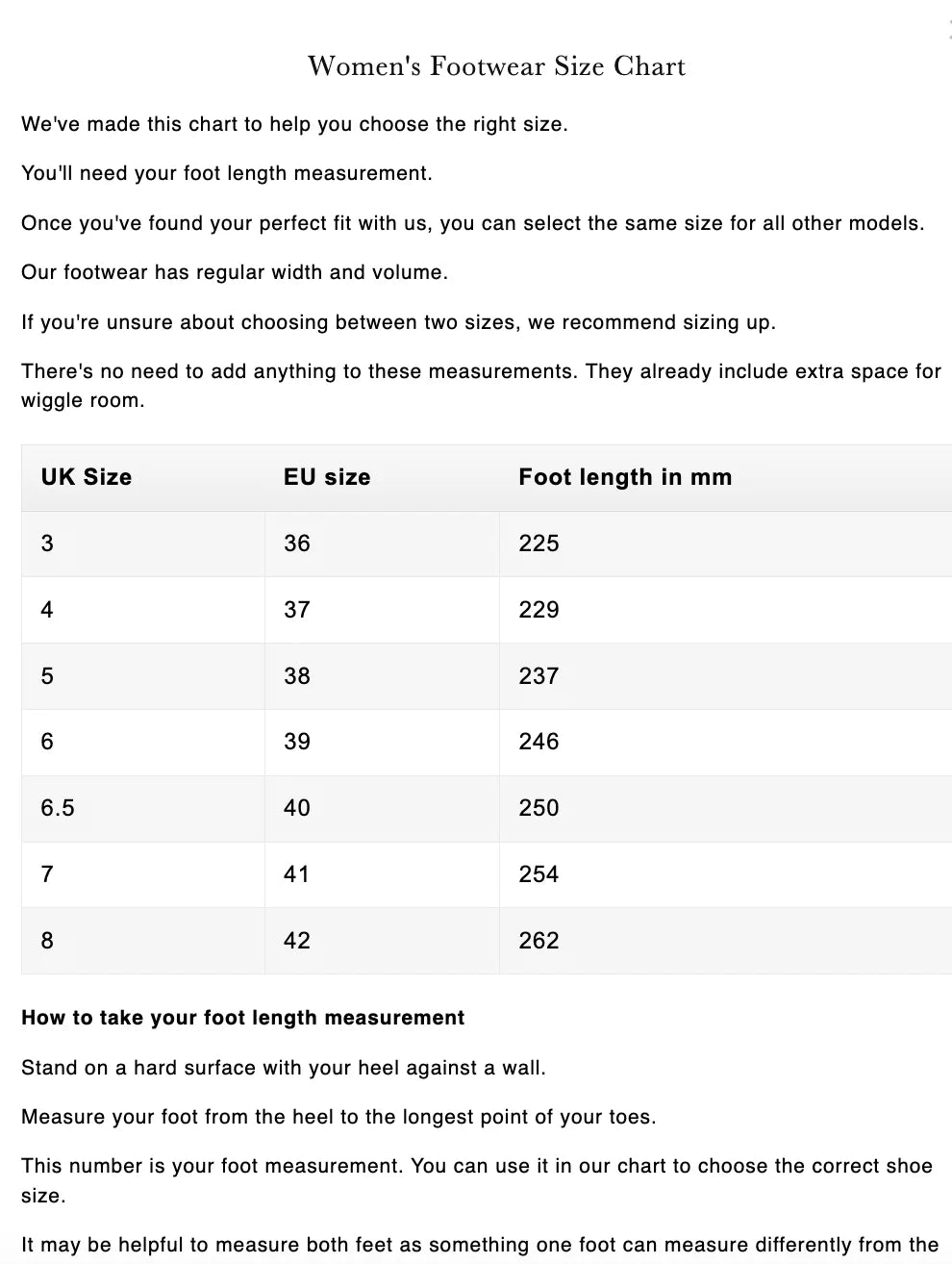952x1264 pixels.
Task: Click the 246 foot length value
Action: [539, 742]
